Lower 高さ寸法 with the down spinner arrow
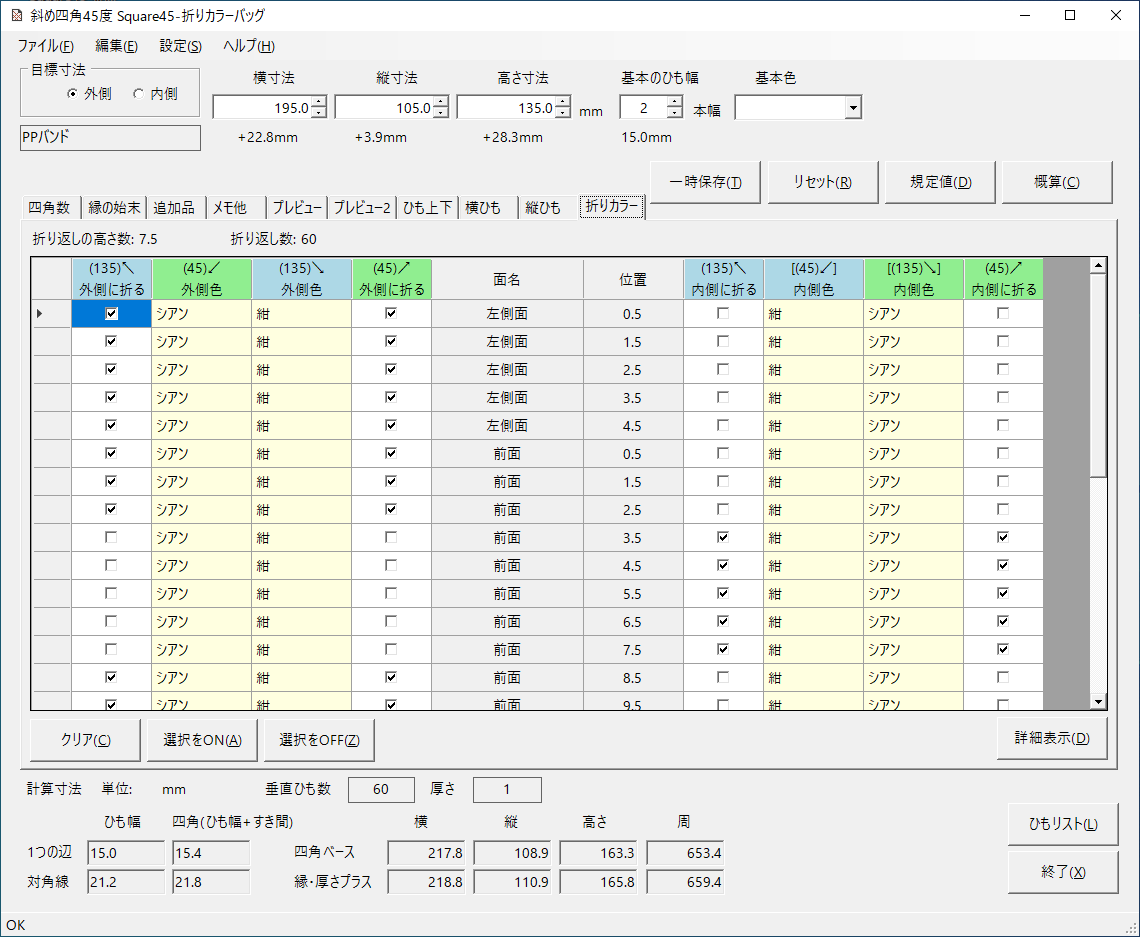This screenshot has height=937, width=1140. click(563, 113)
